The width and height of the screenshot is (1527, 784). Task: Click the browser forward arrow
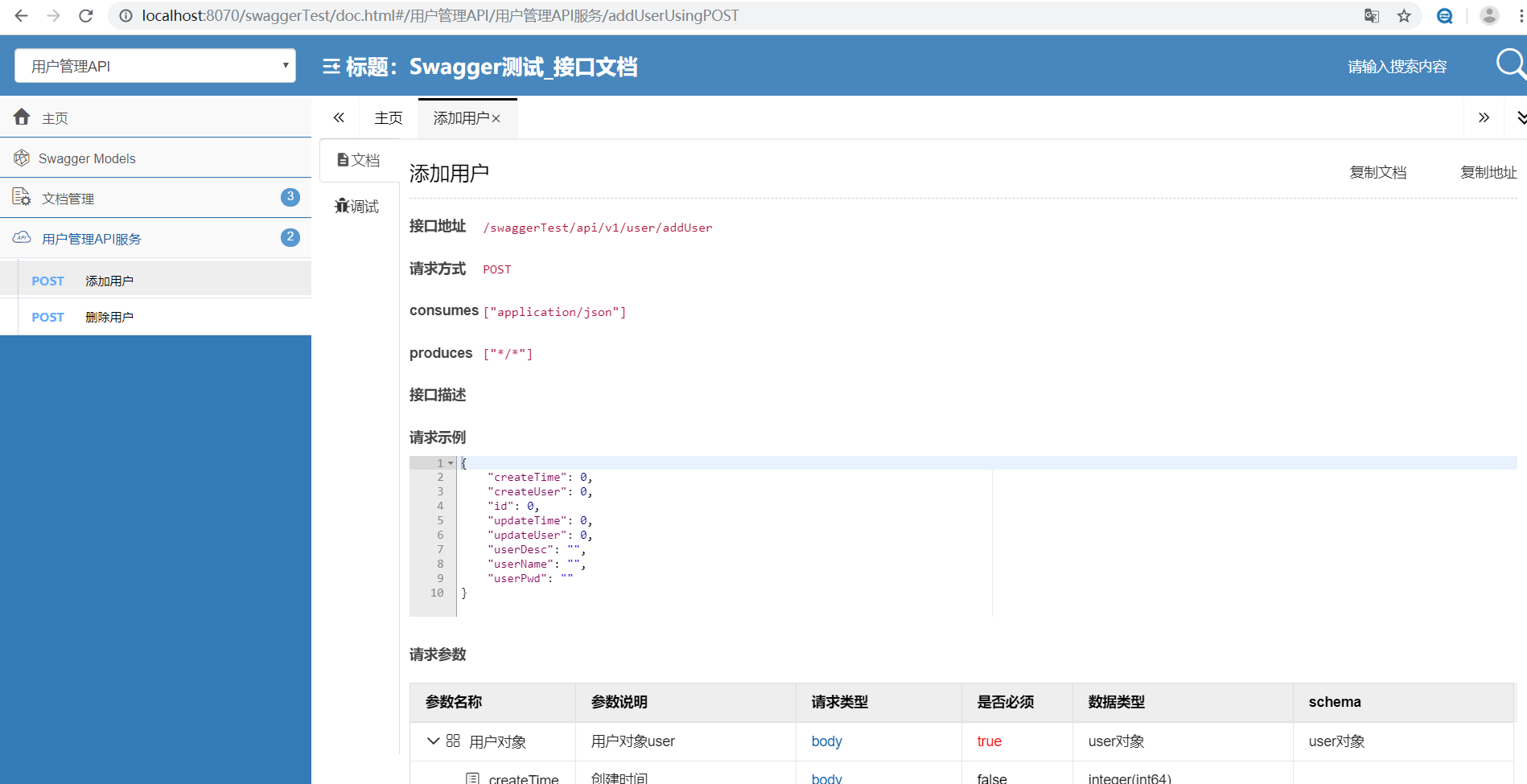(53, 15)
